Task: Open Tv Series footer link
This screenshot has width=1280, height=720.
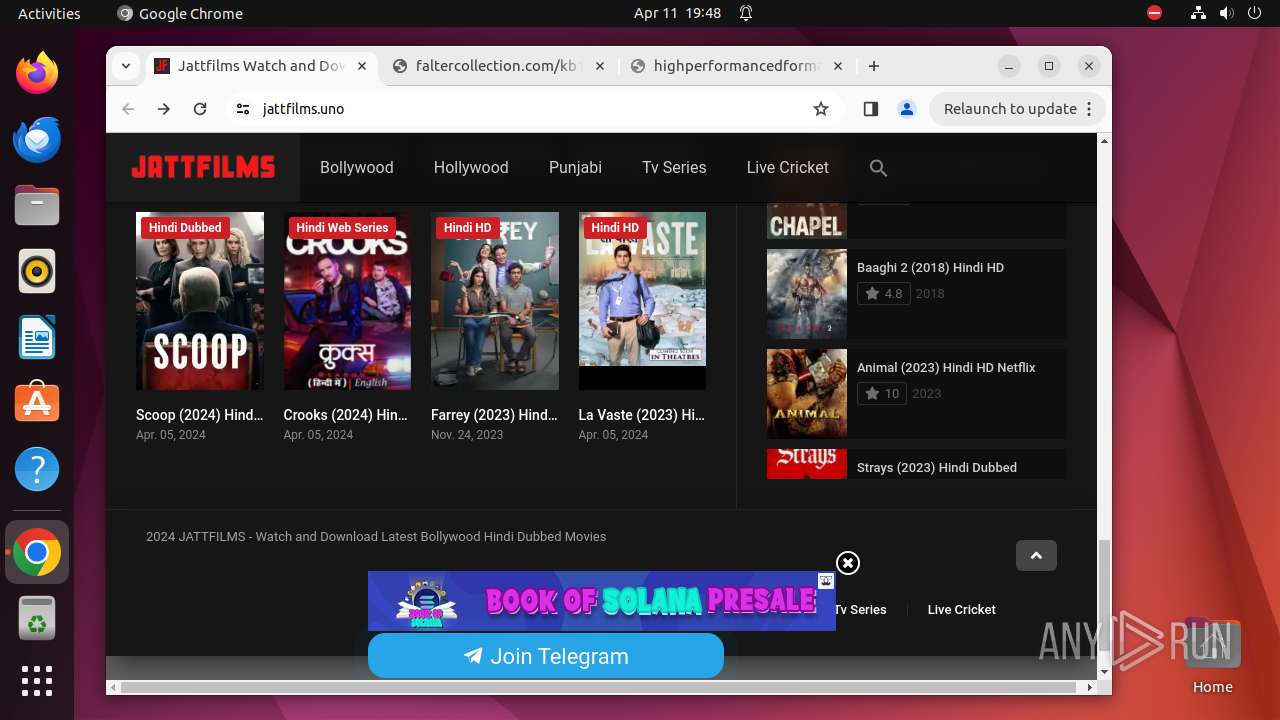Action: tap(860, 610)
